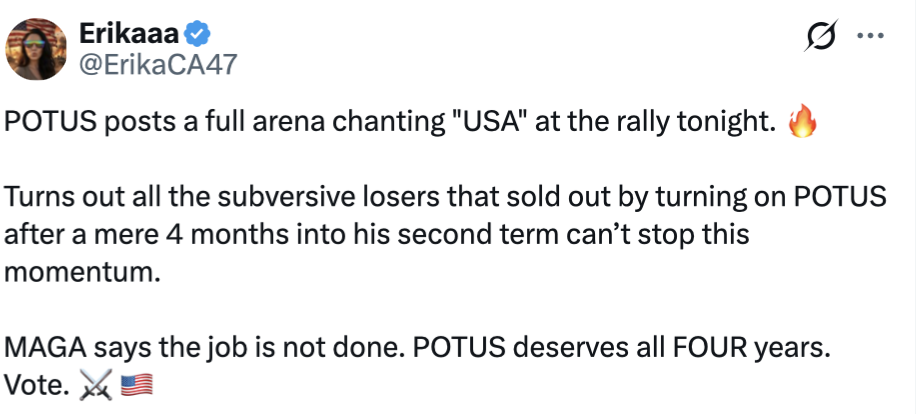Click the fire emoji after 'rally tonight'
916x414 pixels.
(802, 121)
